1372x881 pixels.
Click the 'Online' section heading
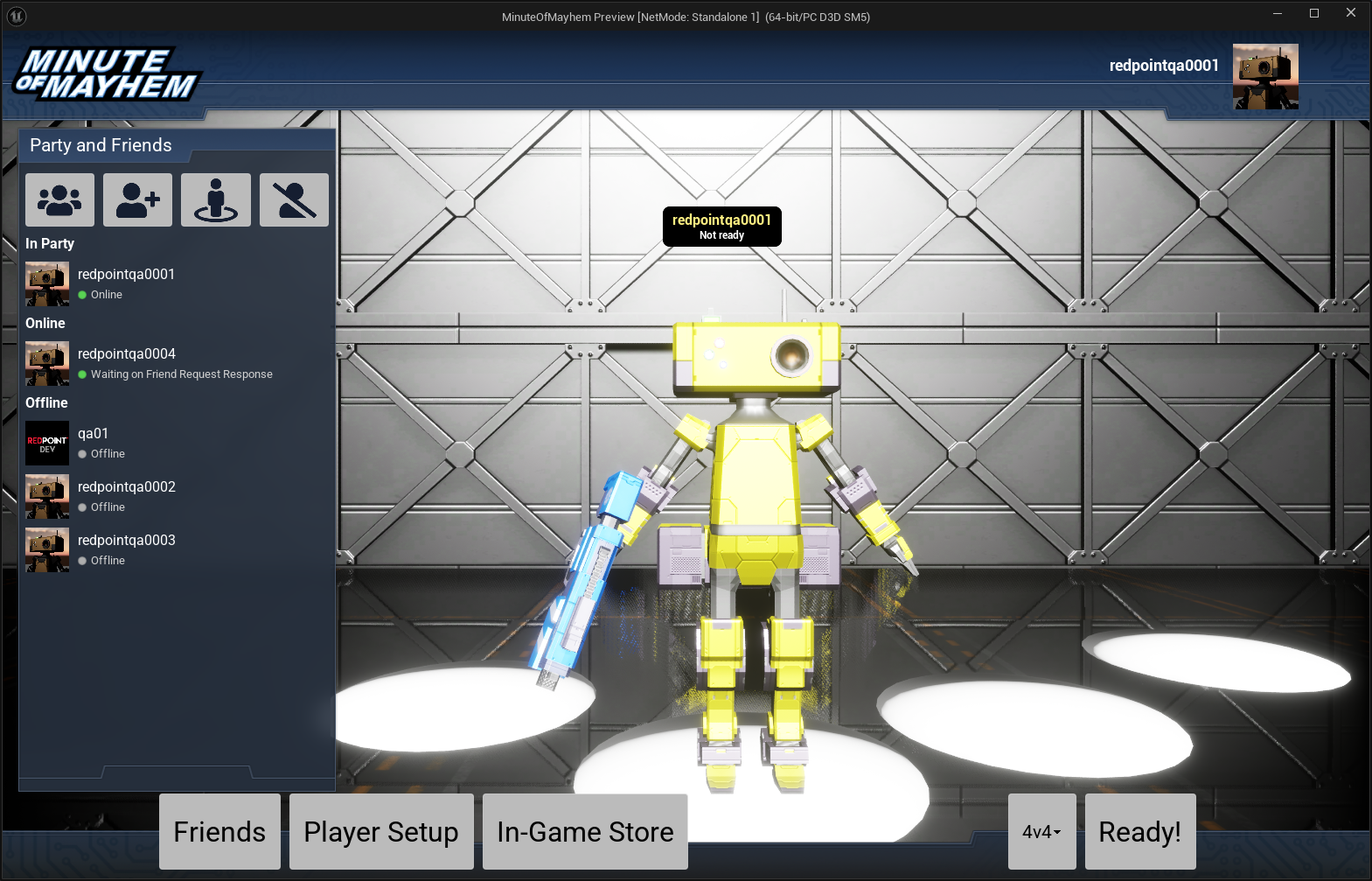click(45, 323)
